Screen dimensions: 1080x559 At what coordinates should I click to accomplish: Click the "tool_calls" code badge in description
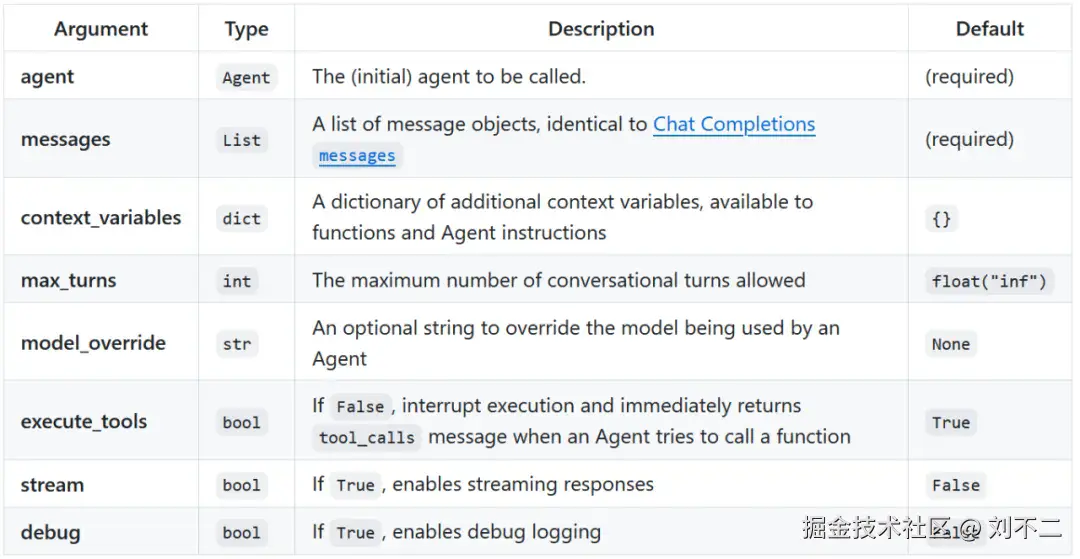(365, 438)
